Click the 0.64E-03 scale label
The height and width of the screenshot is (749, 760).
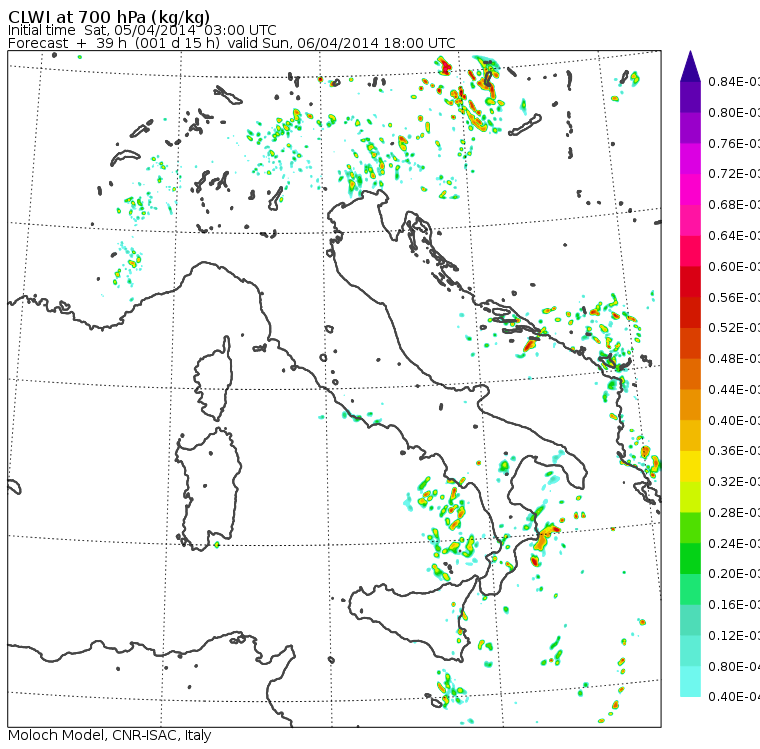tap(734, 236)
